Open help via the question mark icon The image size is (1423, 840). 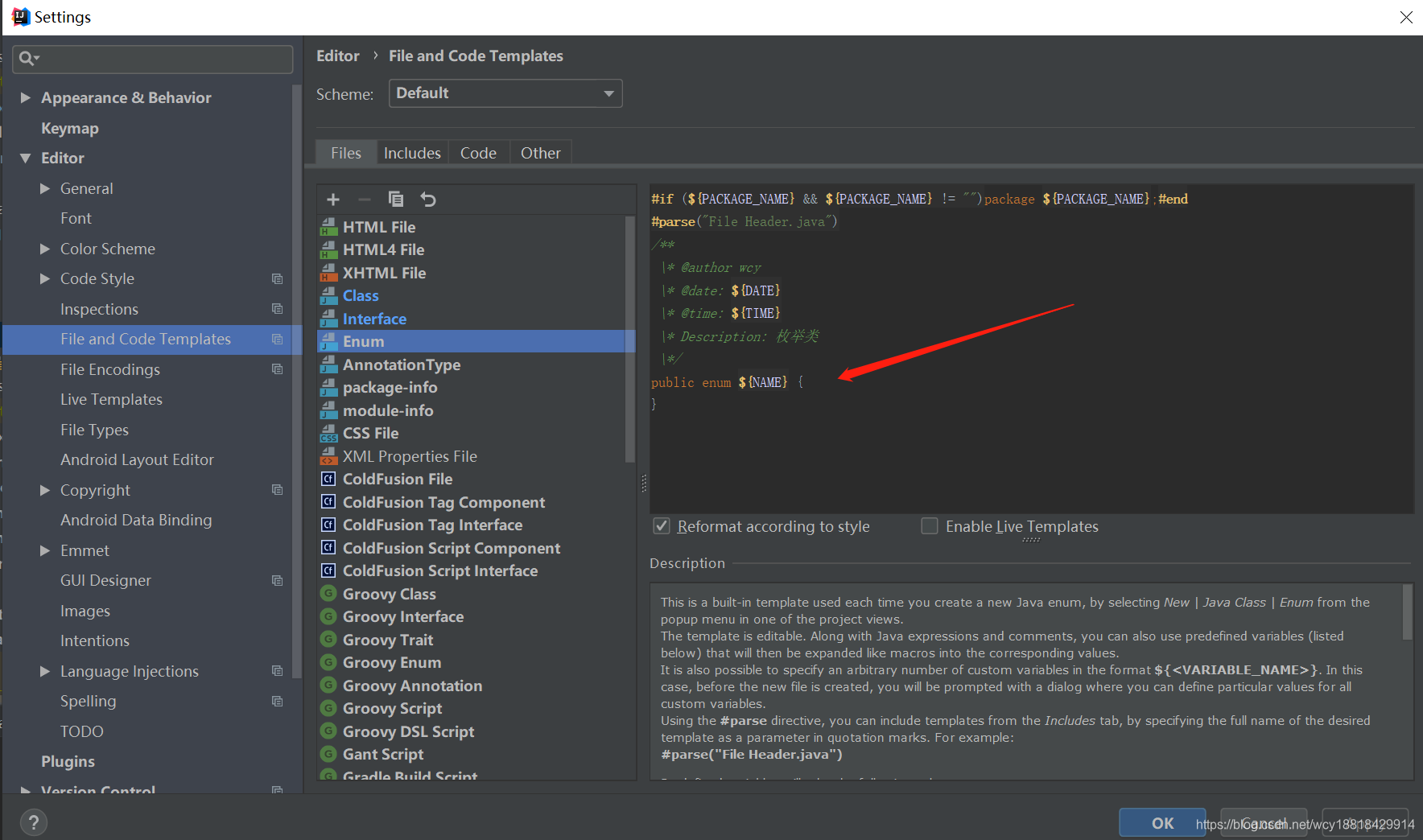33,821
